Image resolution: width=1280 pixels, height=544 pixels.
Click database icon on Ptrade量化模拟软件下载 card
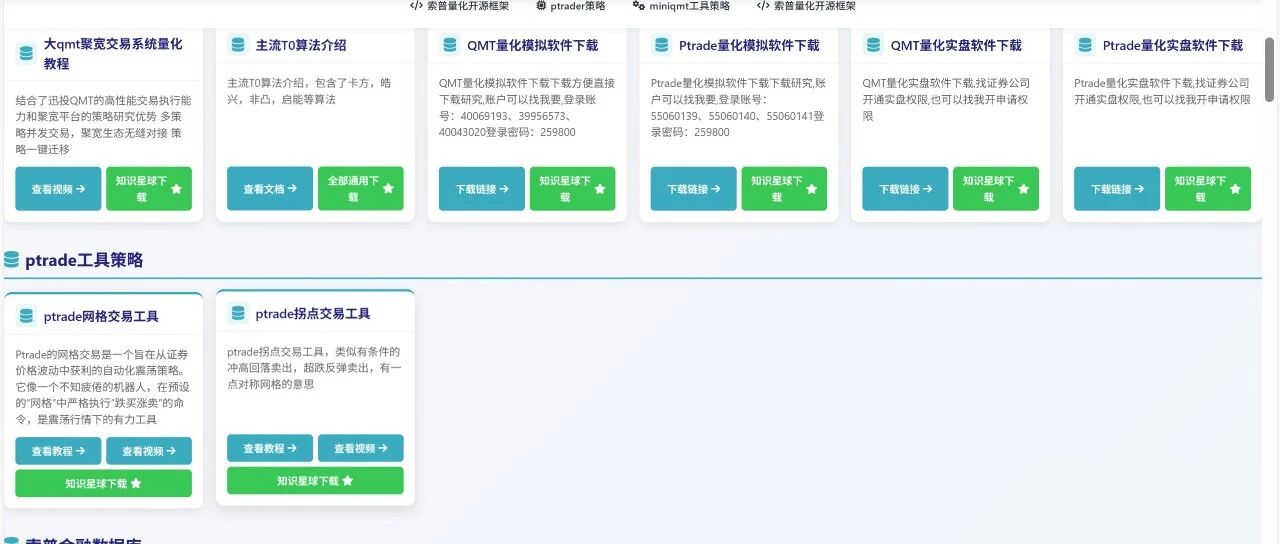click(x=662, y=44)
